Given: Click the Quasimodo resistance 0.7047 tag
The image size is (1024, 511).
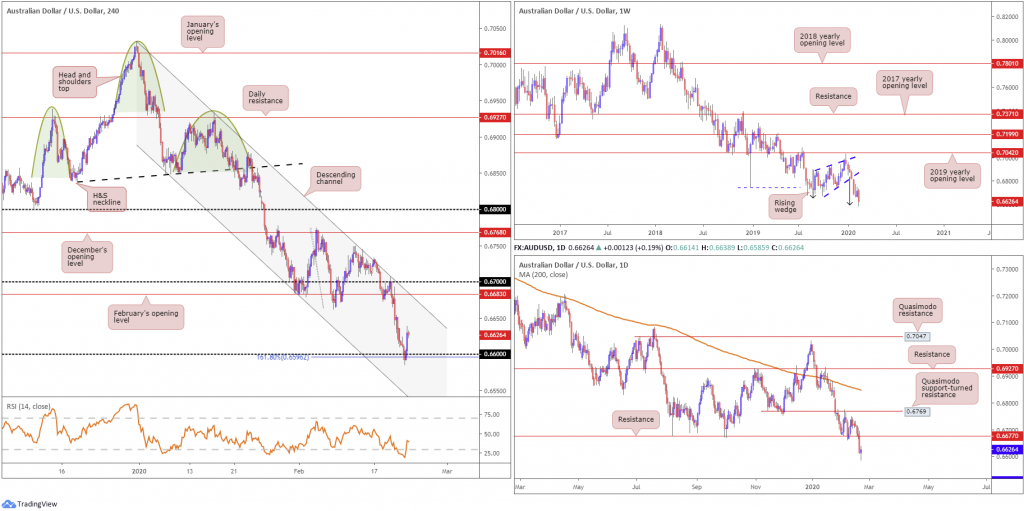Looking at the screenshot, I should click(915, 337).
